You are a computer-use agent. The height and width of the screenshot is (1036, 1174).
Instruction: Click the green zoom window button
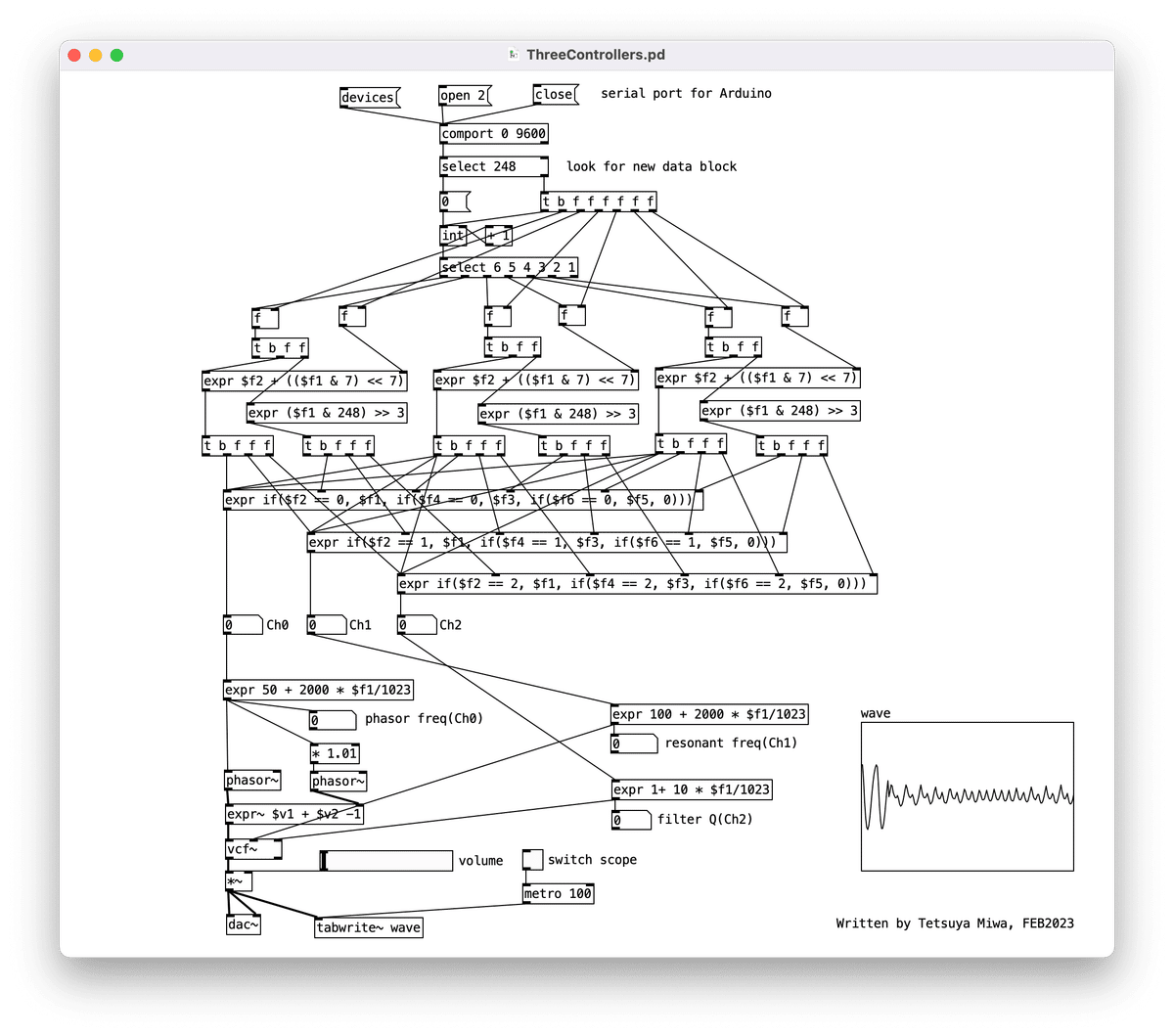coord(116,55)
